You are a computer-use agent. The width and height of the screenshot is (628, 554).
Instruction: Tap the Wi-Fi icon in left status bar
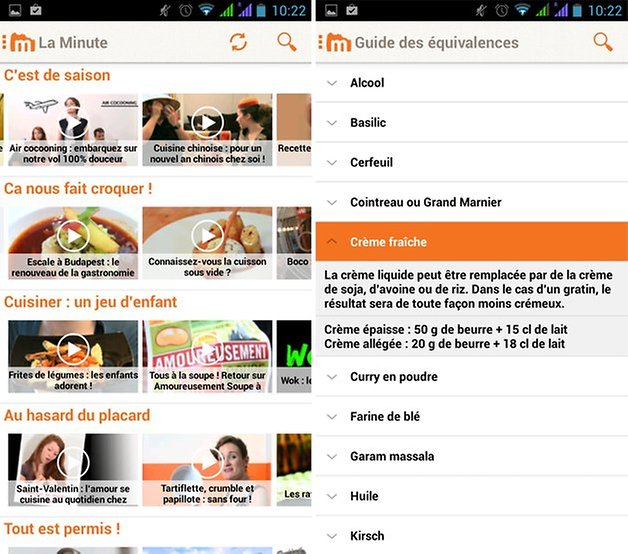tap(206, 10)
